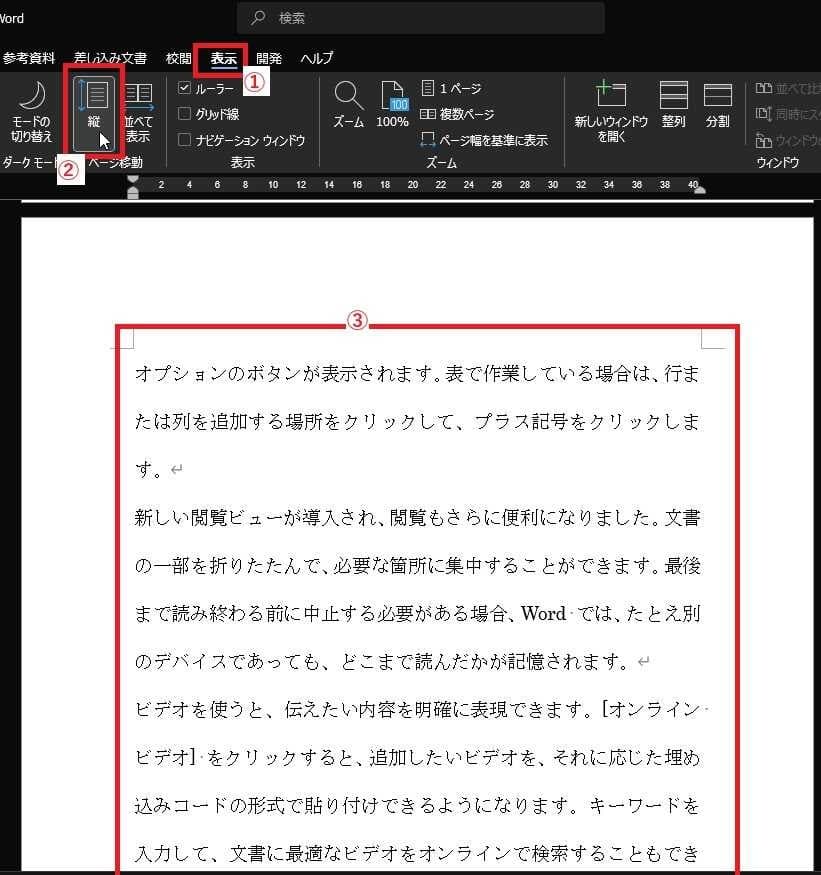Switch to the 校閲 (Review) tab
Image resolution: width=821 pixels, height=875 pixels.
point(178,58)
